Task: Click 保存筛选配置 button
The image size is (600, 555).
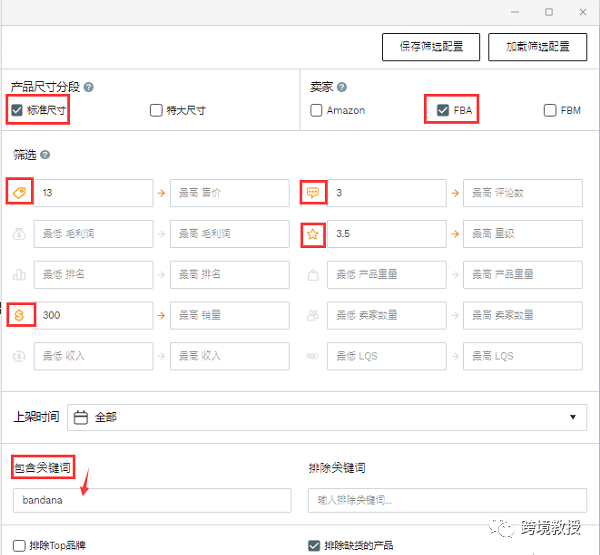Action: pyautogui.click(x=431, y=47)
